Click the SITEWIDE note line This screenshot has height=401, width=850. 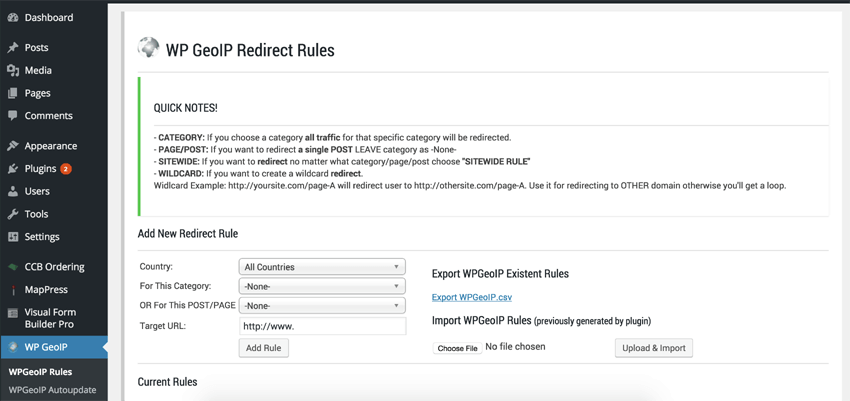[x=342, y=161]
